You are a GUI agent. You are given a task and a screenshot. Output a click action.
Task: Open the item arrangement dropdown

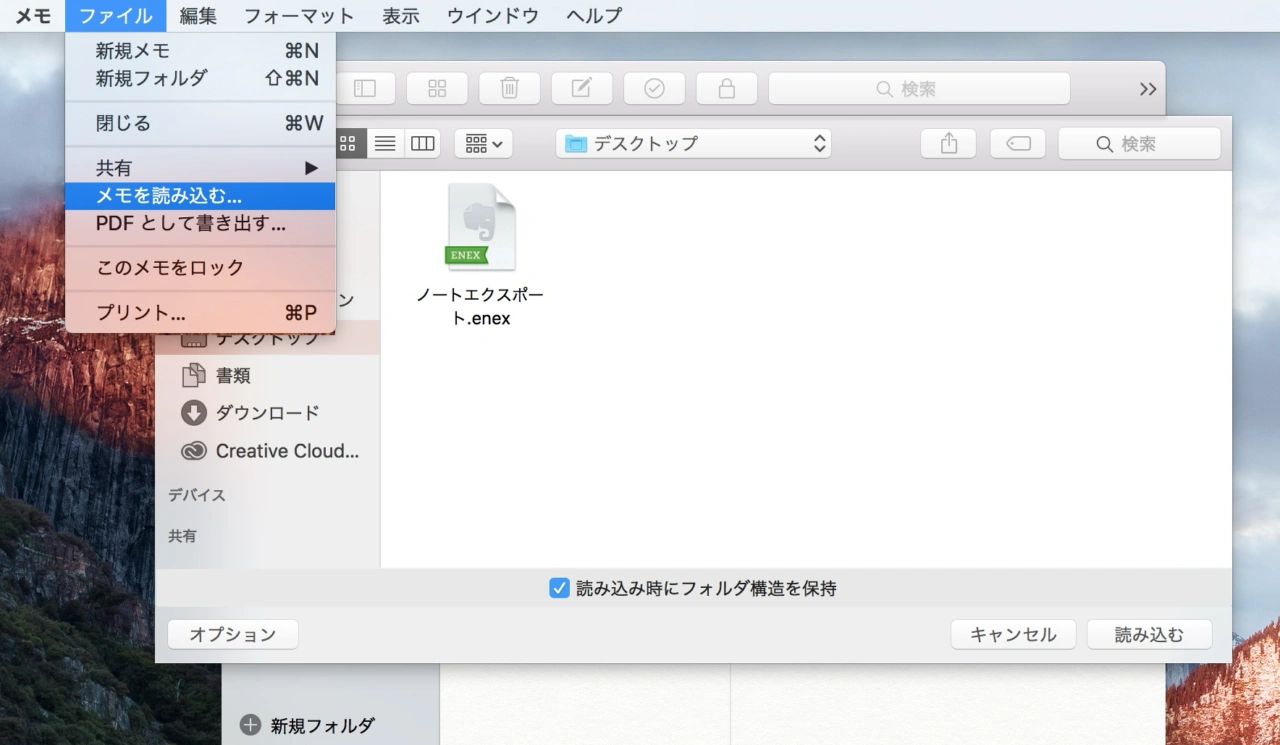[x=483, y=143]
